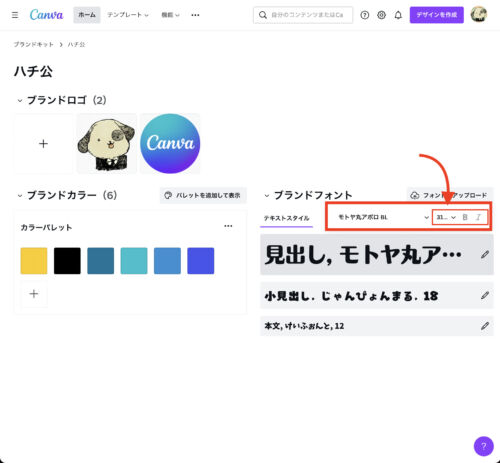Toggle italic for heading font

point(478,217)
